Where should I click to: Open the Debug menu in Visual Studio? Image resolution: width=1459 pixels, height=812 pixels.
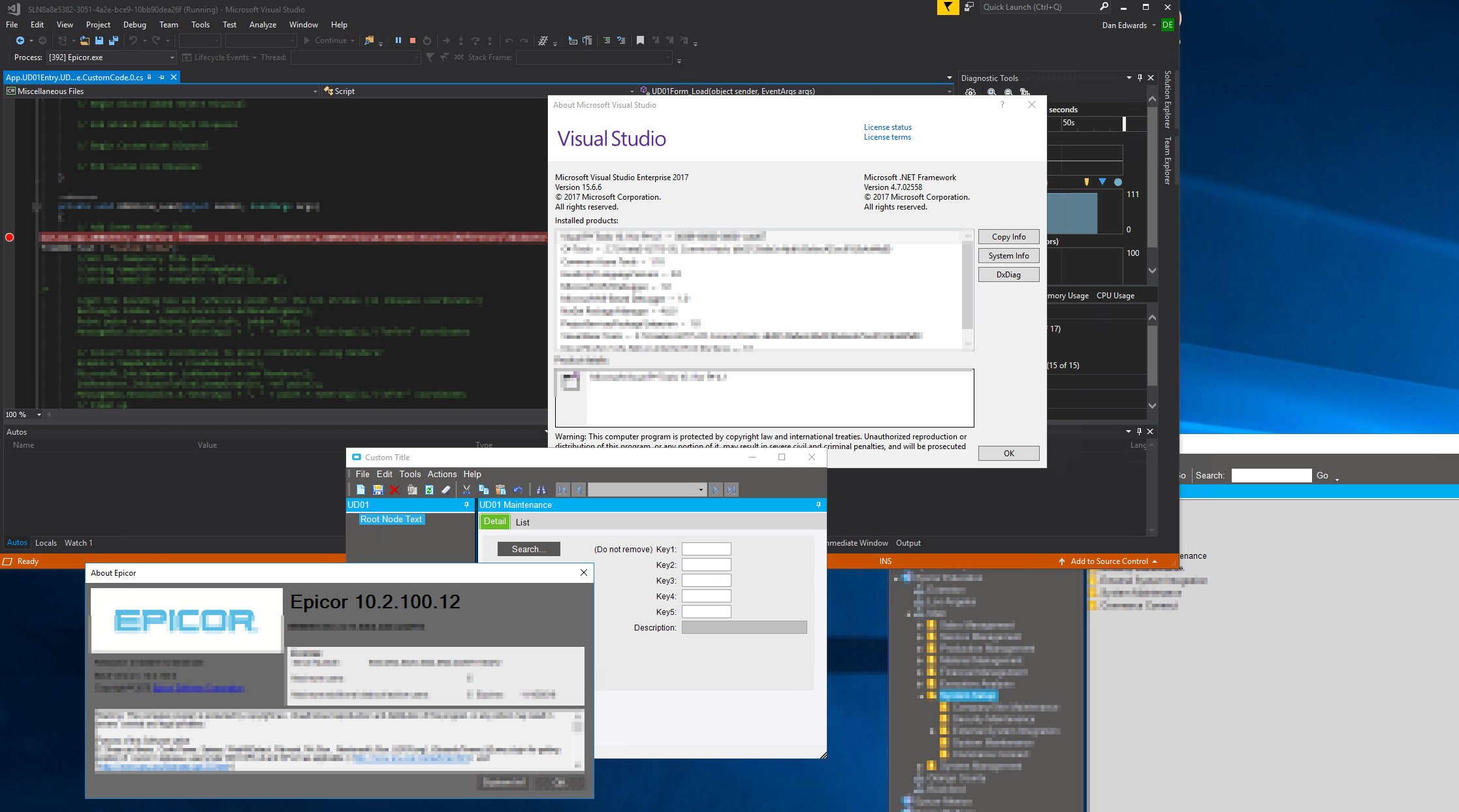[135, 25]
